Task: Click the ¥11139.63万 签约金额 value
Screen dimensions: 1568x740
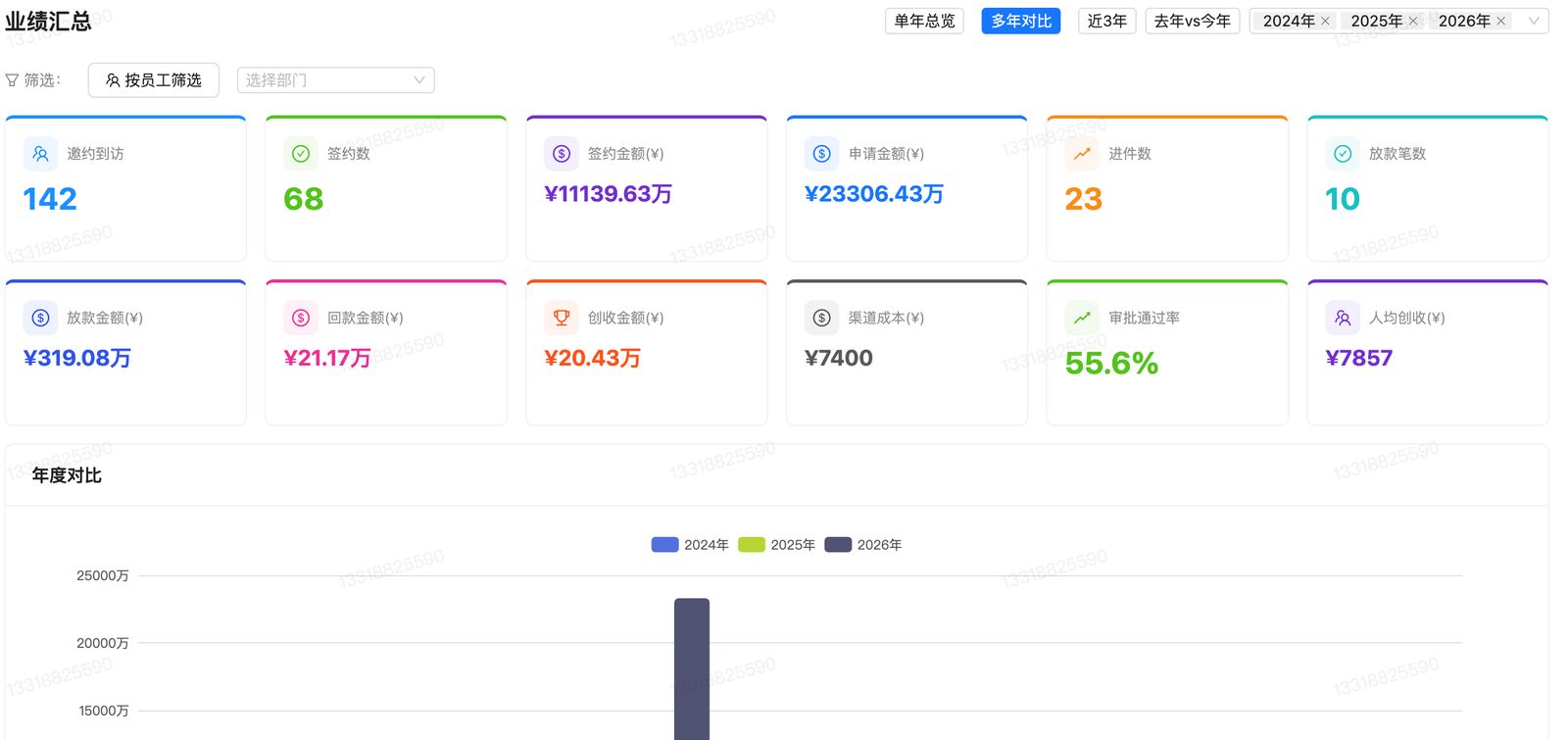Action: [x=609, y=194]
